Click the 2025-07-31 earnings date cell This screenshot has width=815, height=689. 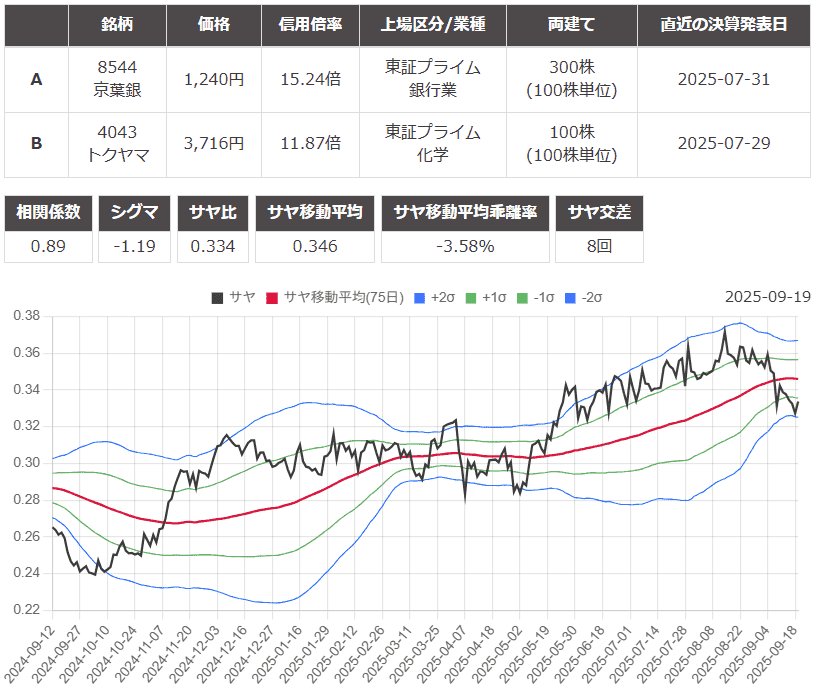click(723, 79)
